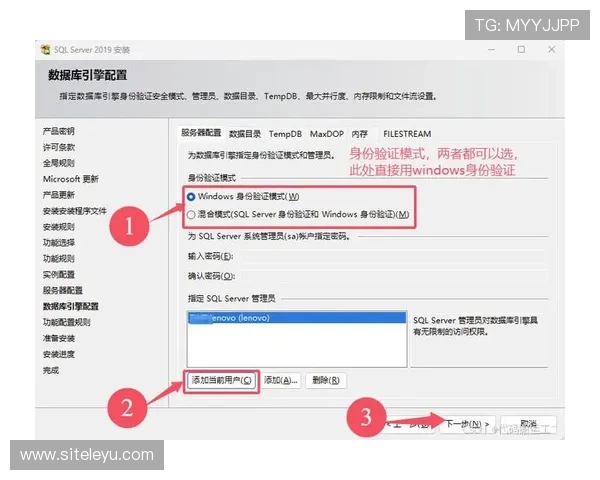Click 功能选择 step in sidebar
Viewport: 600px width, 480px height.
point(59,243)
